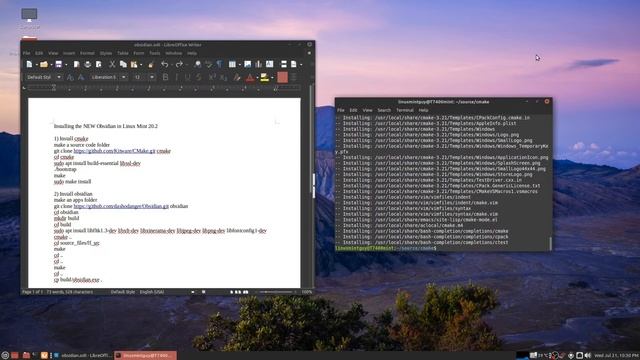Open the Insert Table dropdown arrow

pyautogui.click(x=239, y=65)
